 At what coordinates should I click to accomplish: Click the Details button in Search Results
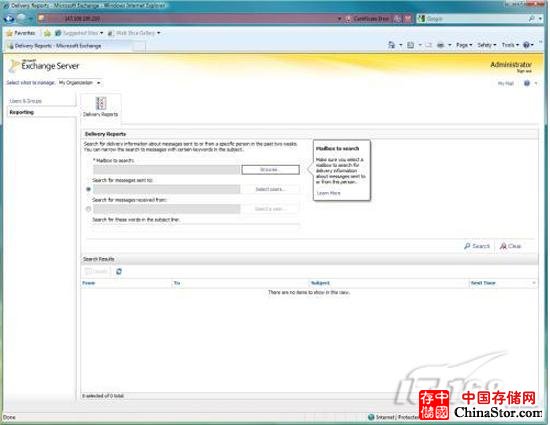pos(96,271)
